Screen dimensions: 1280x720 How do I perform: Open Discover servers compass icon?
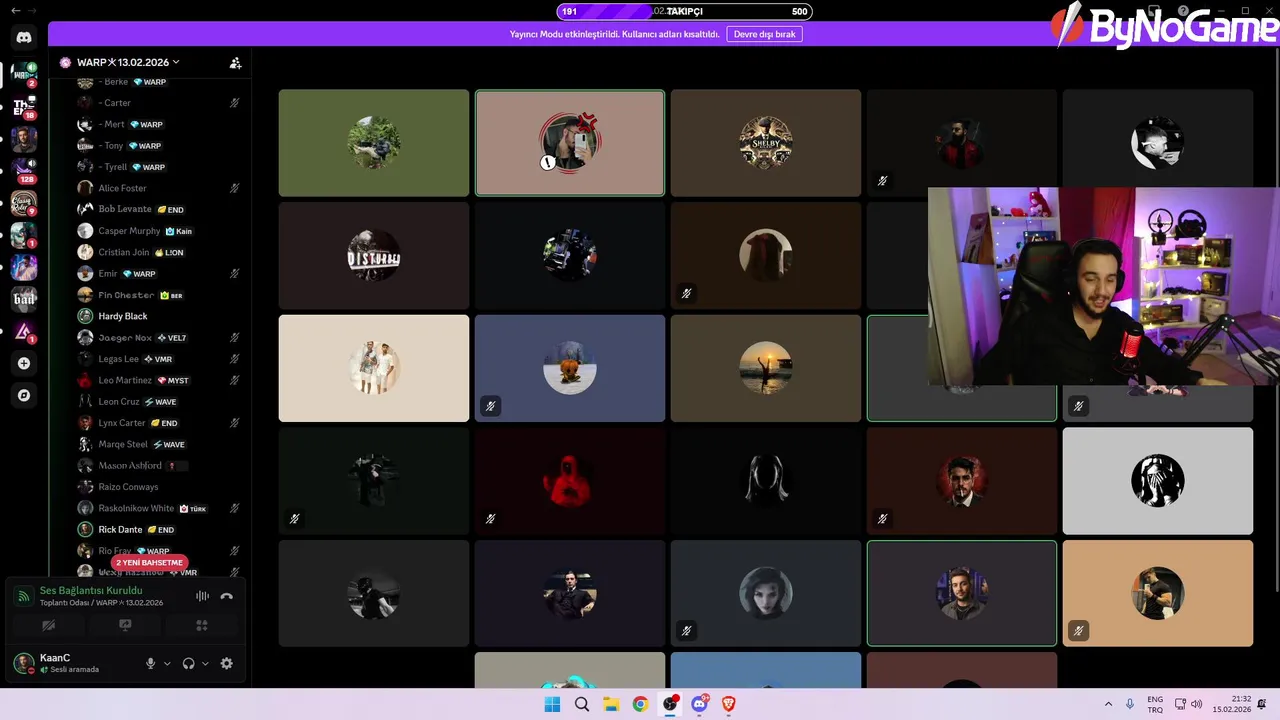[24, 395]
